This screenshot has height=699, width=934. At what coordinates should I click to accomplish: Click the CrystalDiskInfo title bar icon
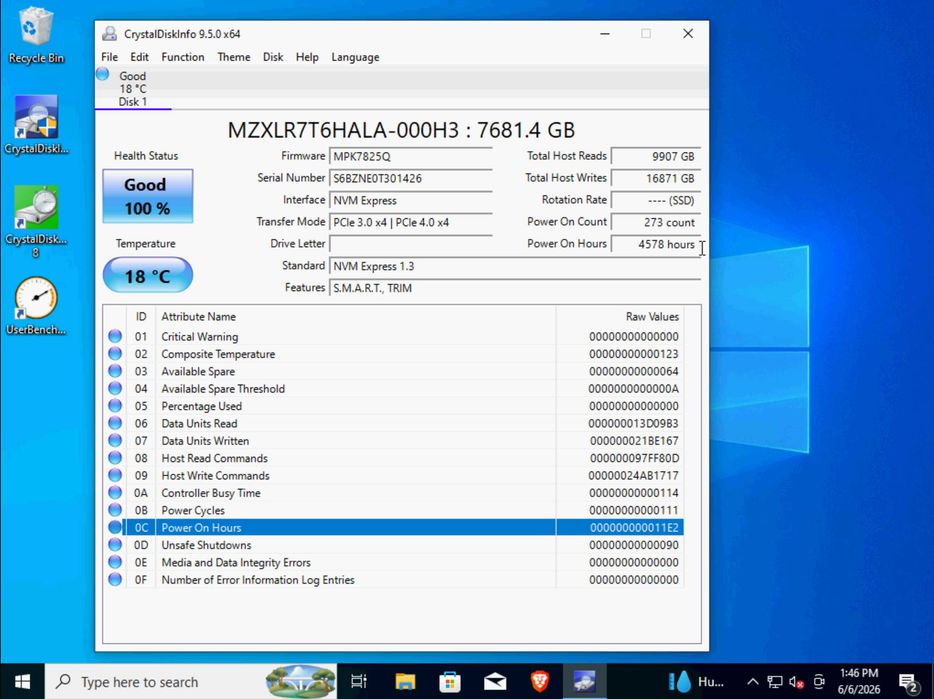(109, 33)
